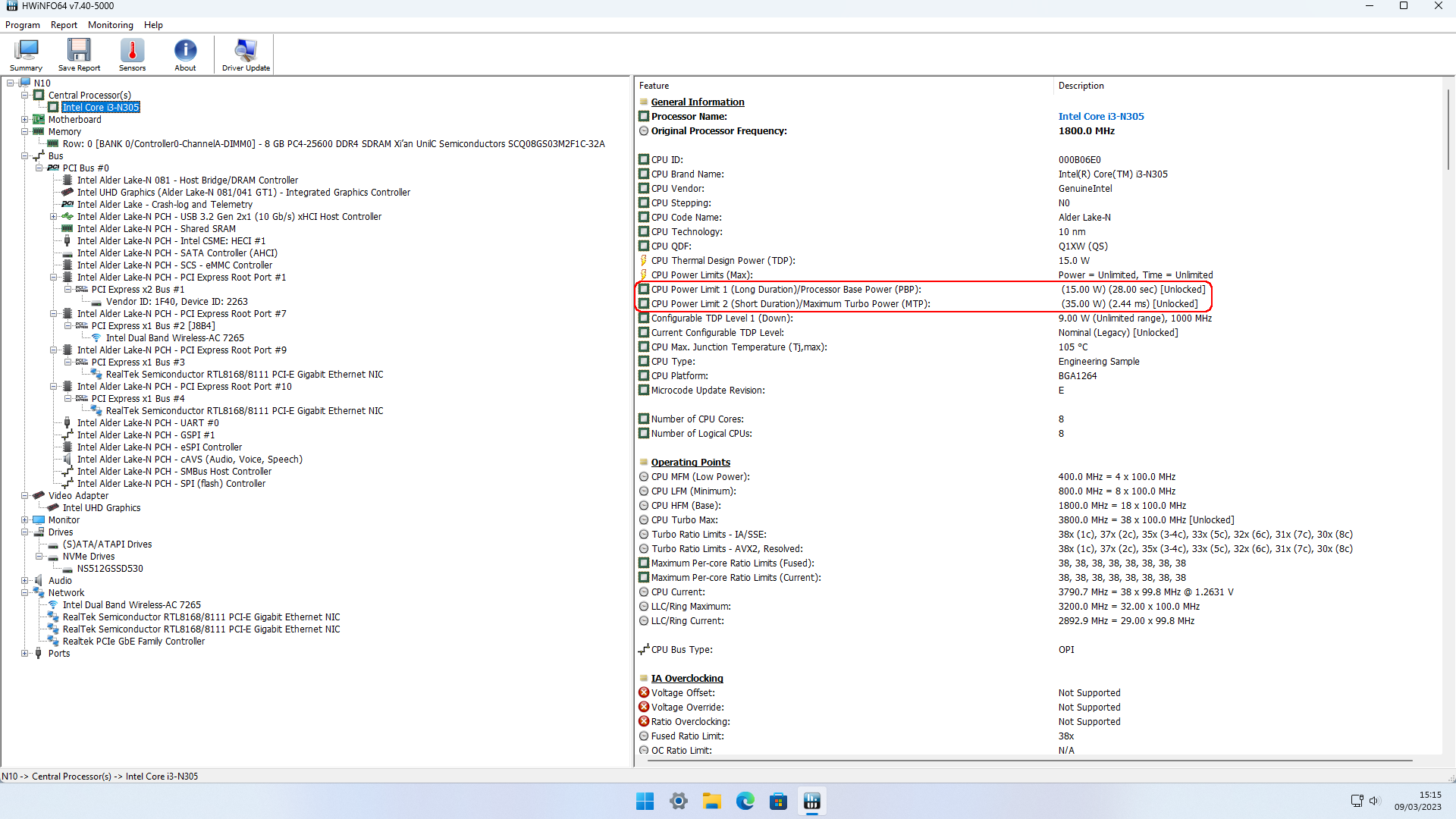Collapse the Network tree node
This screenshot has width=1456, height=819.
[x=25, y=593]
